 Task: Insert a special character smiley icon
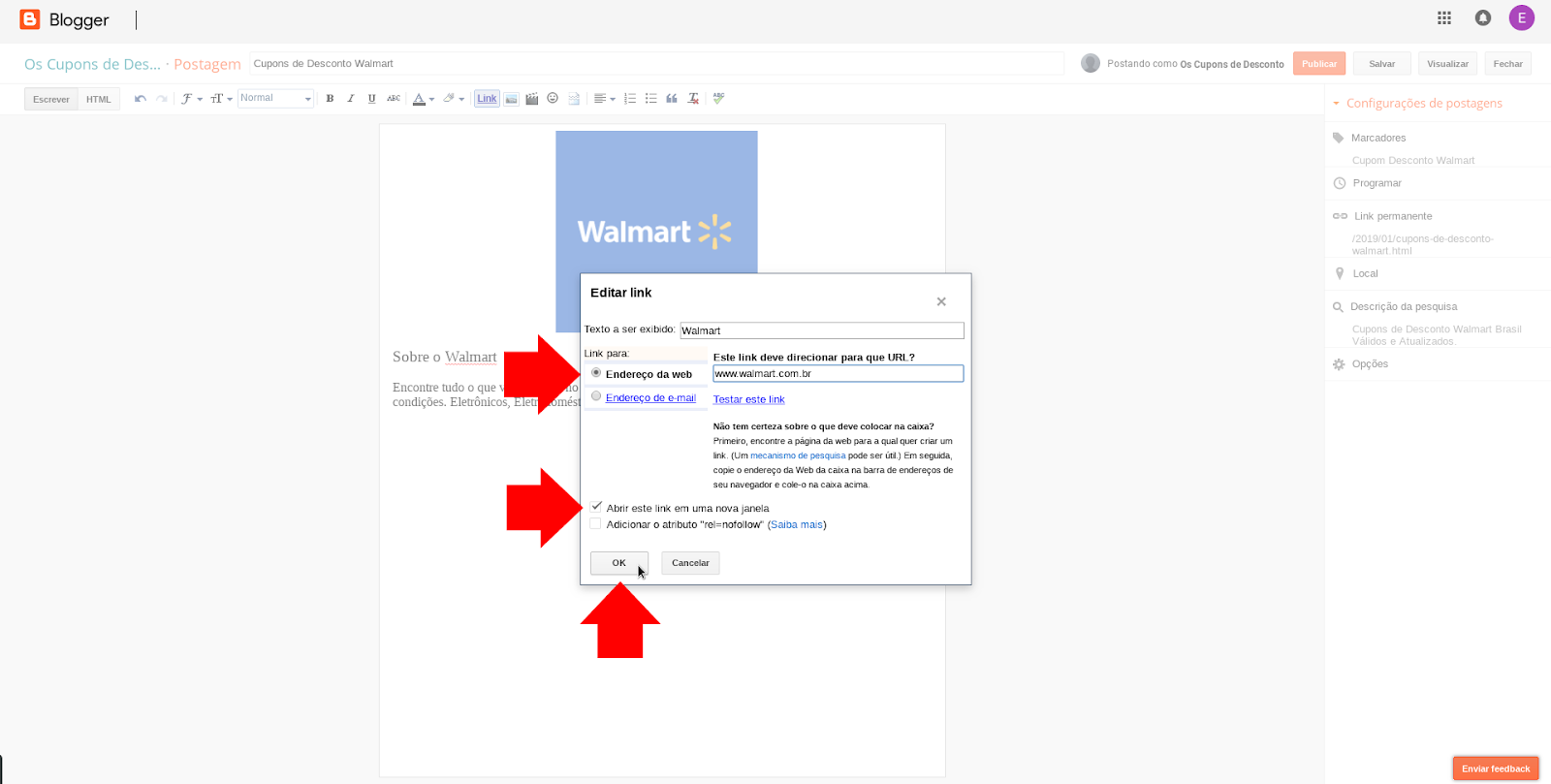point(553,99)
